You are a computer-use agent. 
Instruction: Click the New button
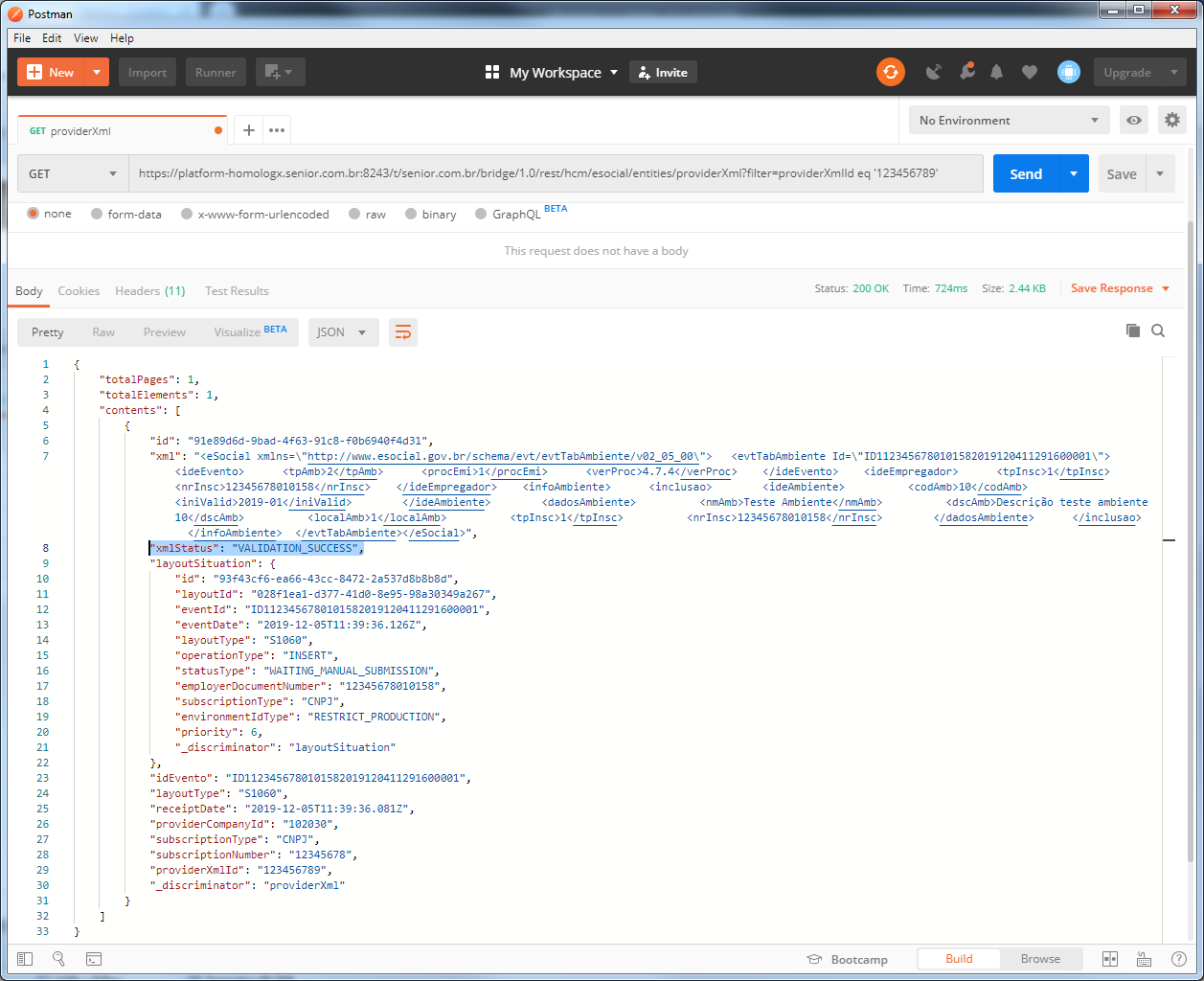click(51, 72)
